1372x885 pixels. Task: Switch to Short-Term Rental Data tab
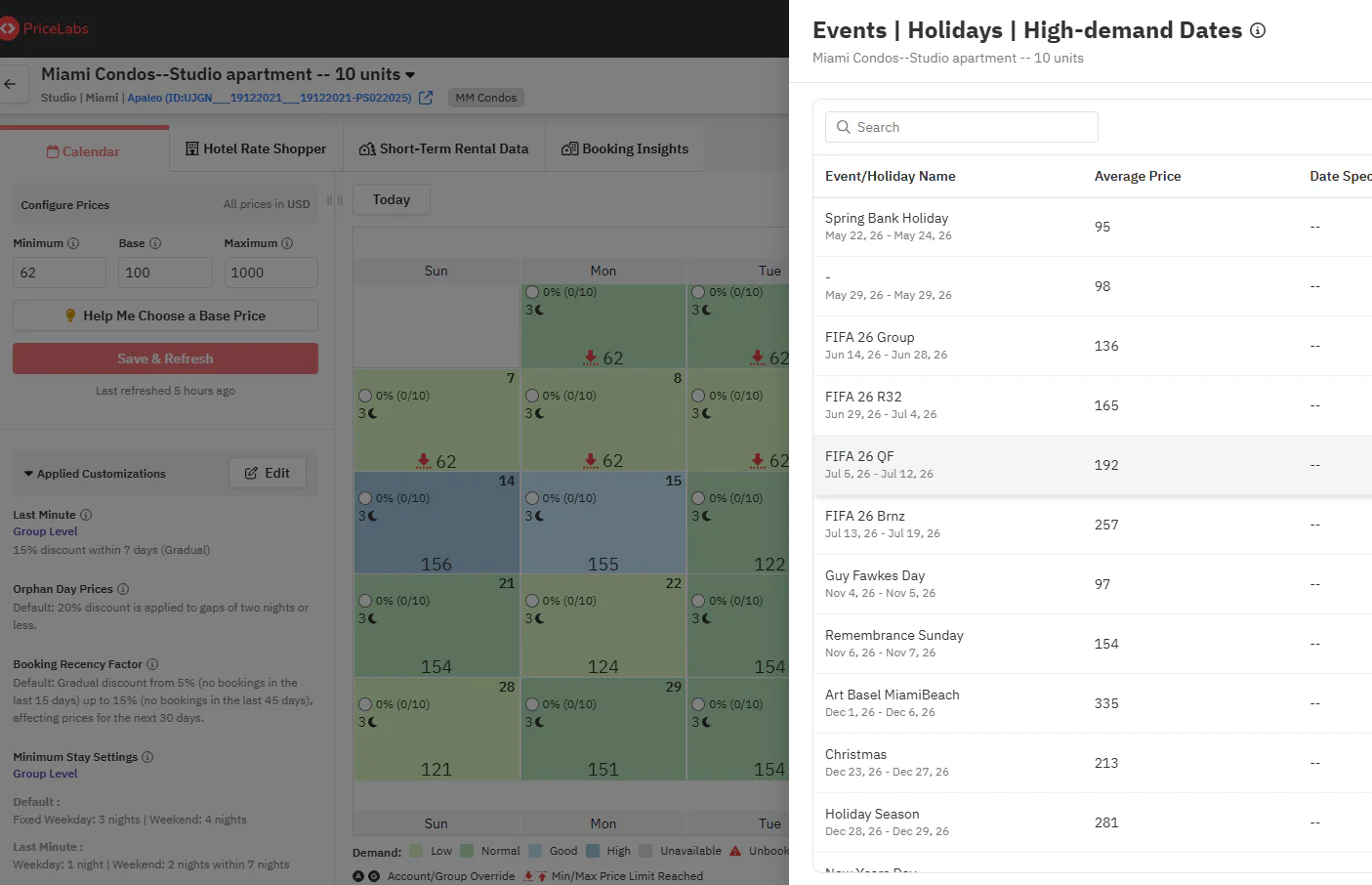click(444, 148)
